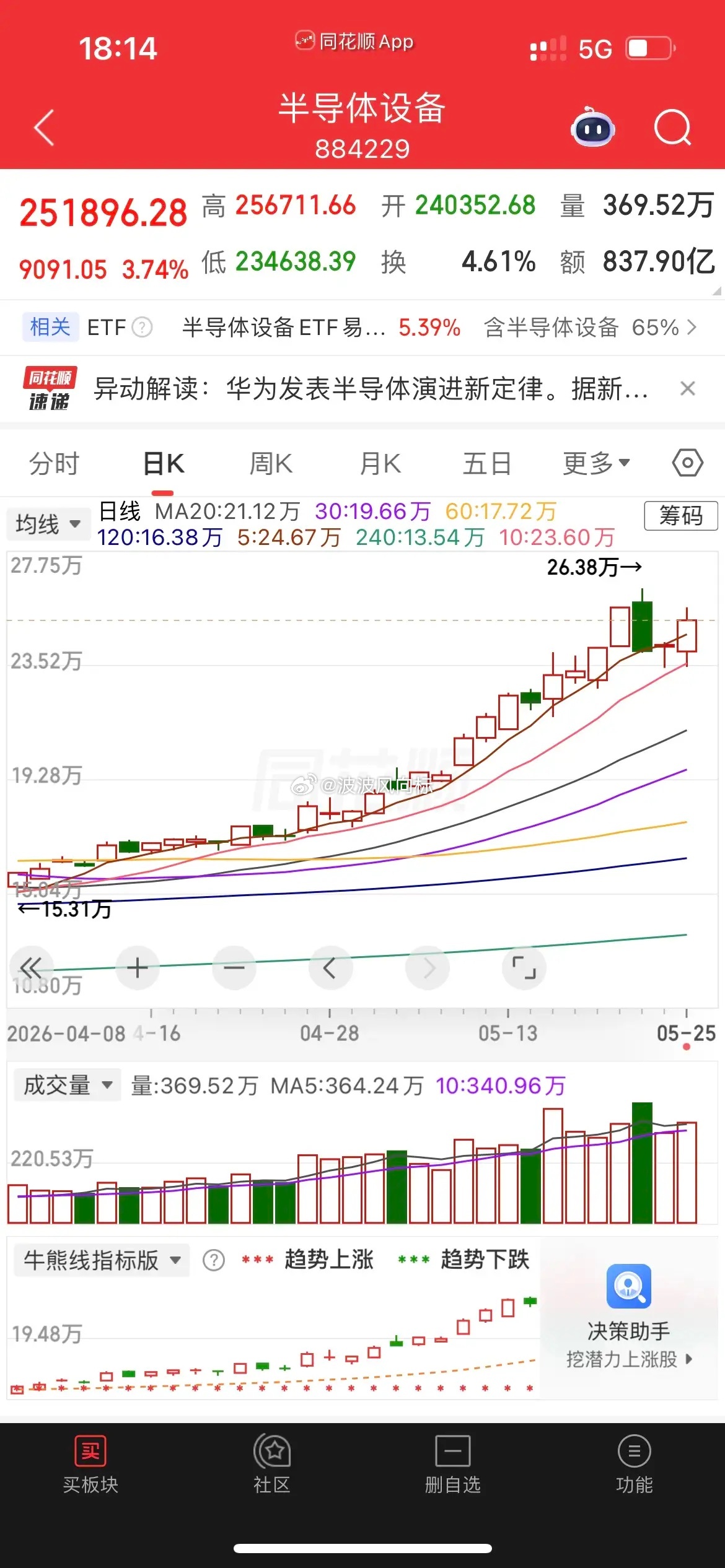Enter fullscreen chart mode icon
Screen dimensions: 725x1568
click(524, 967)
